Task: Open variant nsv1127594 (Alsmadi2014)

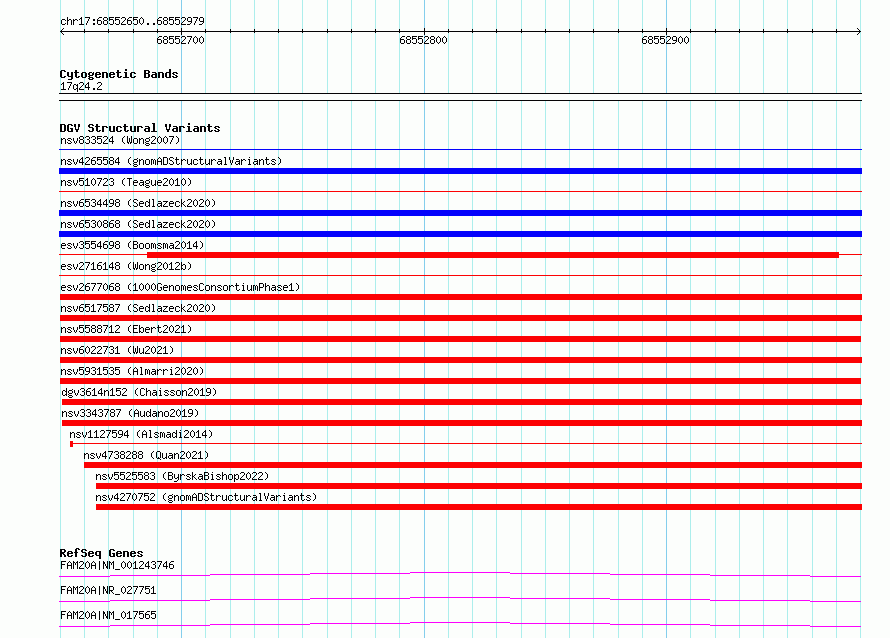Action: pos(141,434)
